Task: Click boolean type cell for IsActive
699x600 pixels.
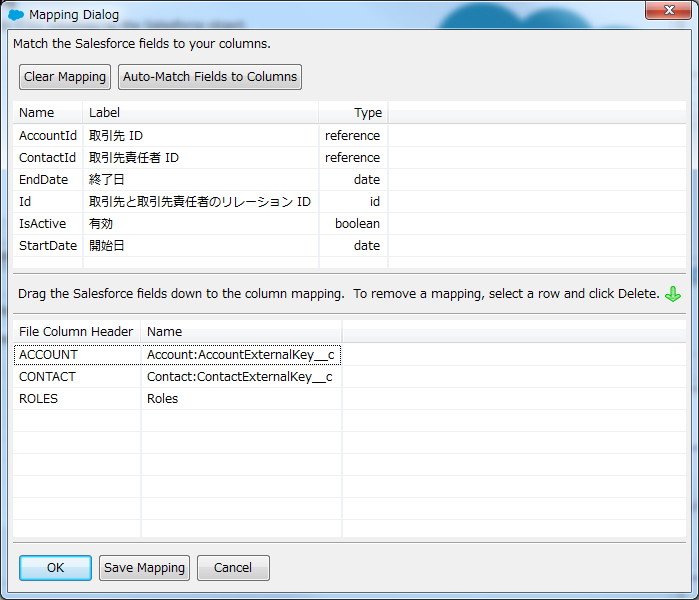Action: point(354,223)
